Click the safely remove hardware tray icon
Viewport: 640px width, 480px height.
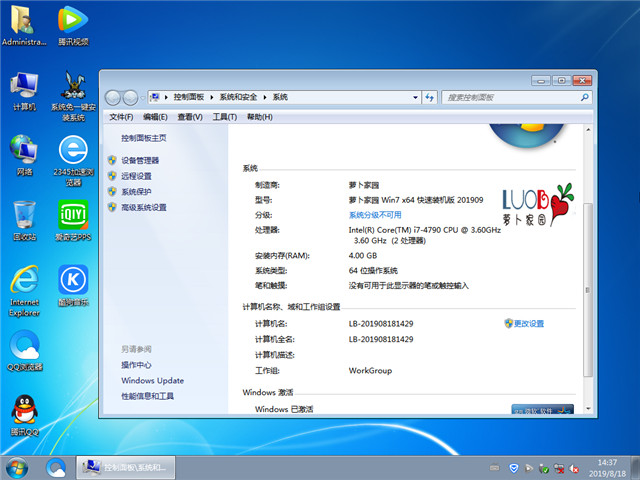tap(544, 469)
